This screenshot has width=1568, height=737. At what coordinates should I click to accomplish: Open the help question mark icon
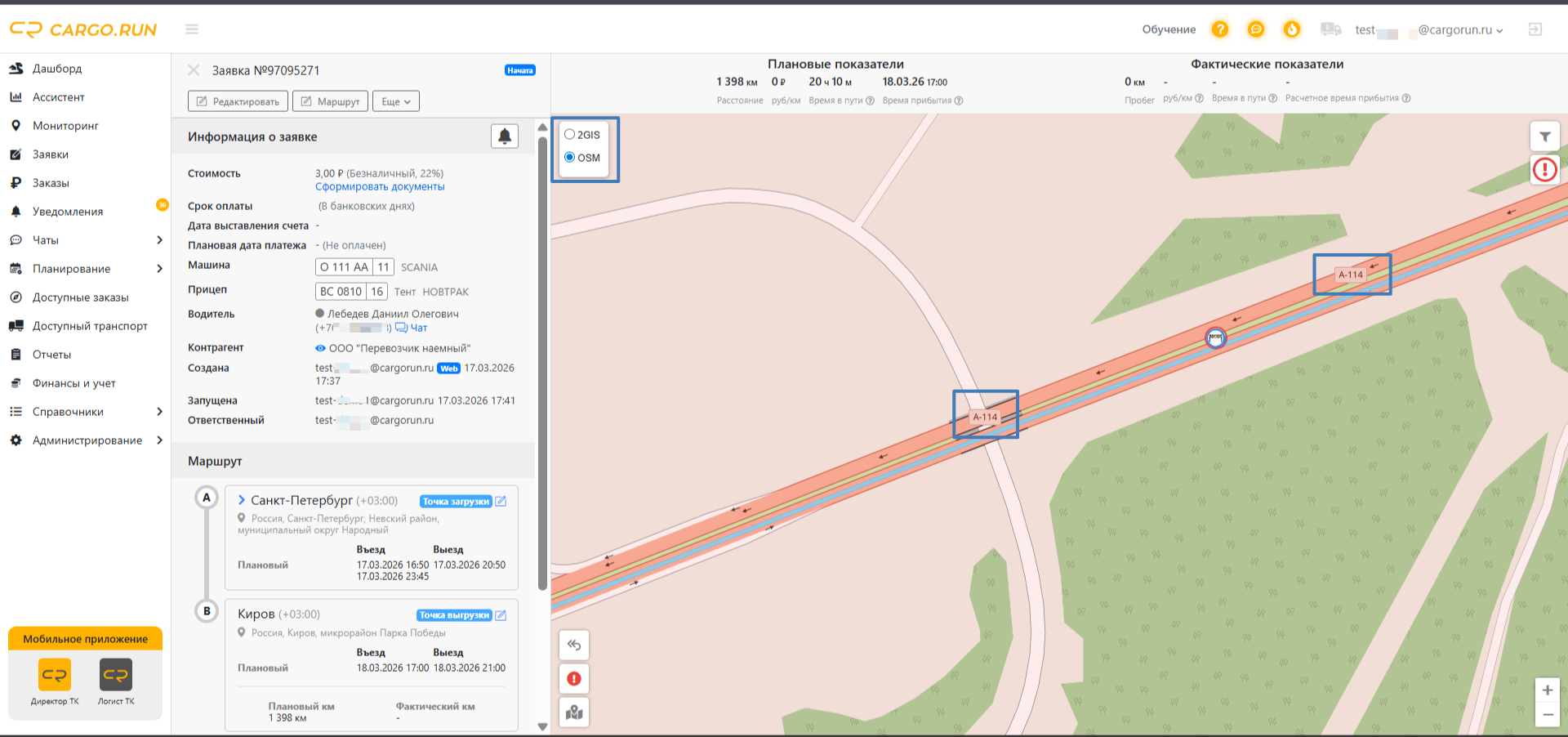pyautogui.click(x=1220, y=29)
